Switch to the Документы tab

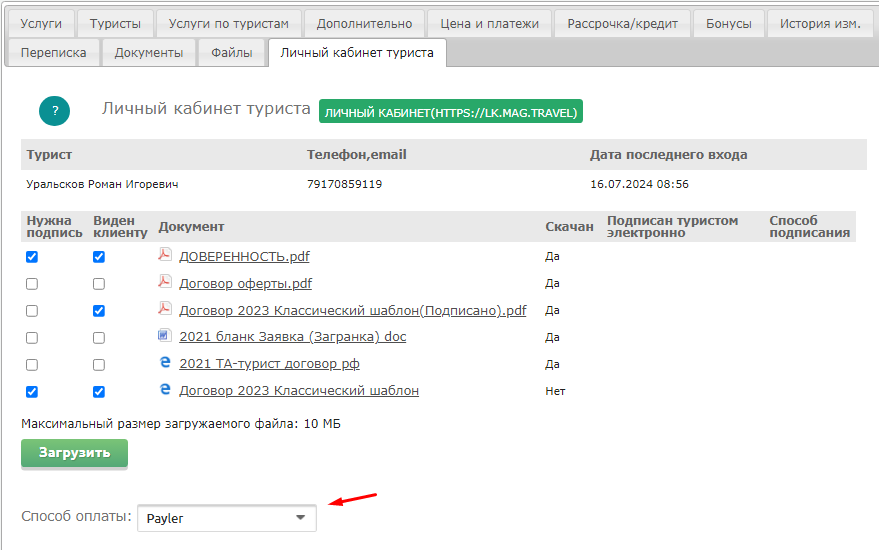click(x=149, y=53)
